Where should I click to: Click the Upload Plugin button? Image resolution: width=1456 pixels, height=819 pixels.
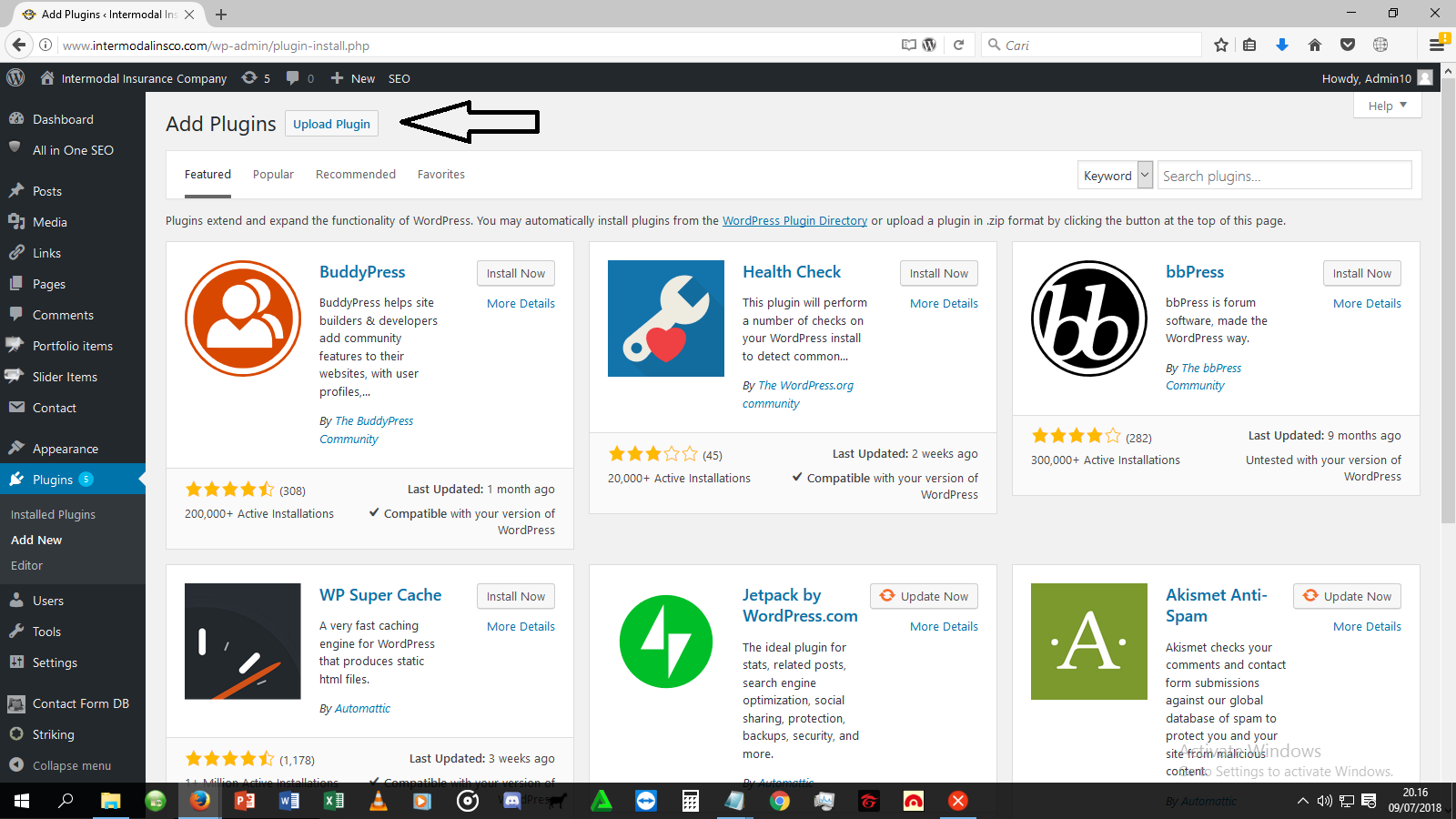(331, 124)
